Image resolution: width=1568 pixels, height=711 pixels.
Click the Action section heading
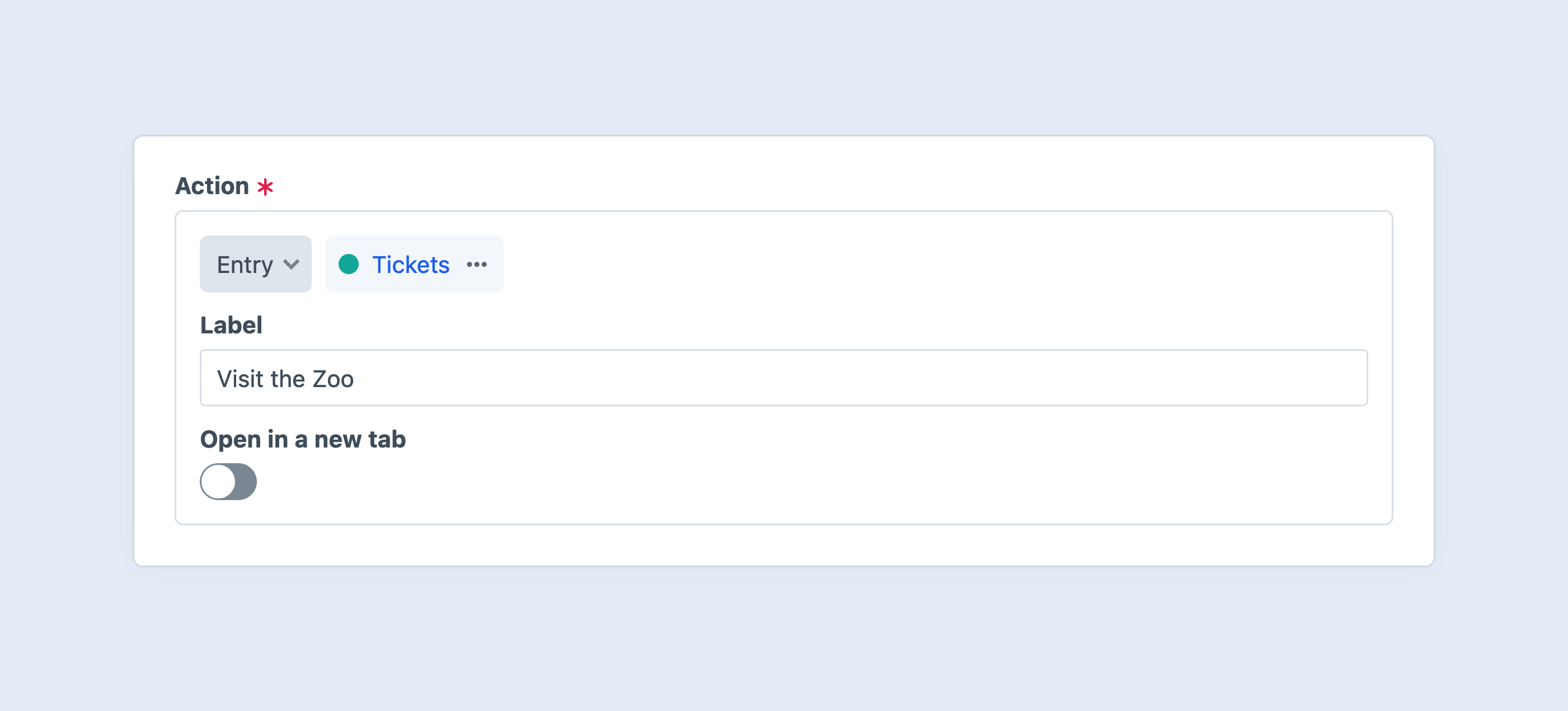(x=213, y=186)
